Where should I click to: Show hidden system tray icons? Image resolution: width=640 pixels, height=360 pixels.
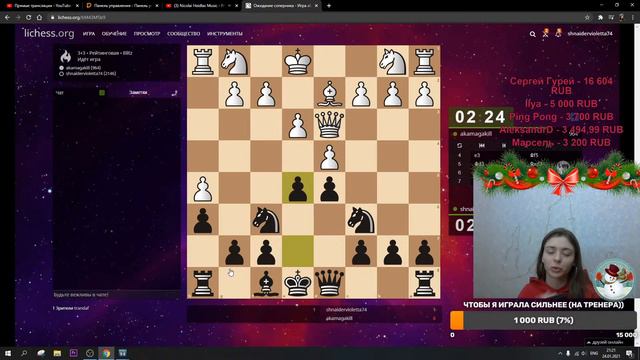(x=560, y=353)
